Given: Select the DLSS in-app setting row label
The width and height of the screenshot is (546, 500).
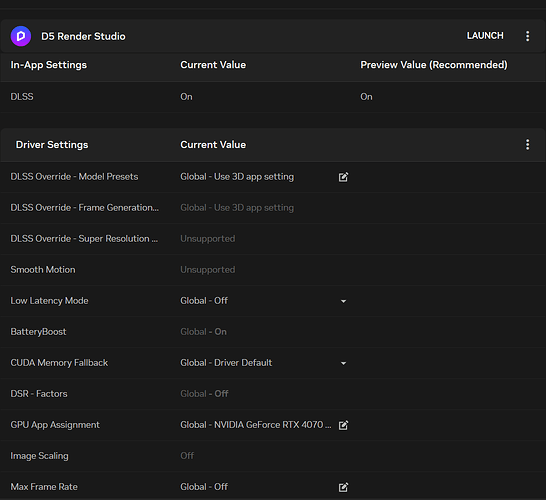Looking at the screenshot, I should point(22,96).
